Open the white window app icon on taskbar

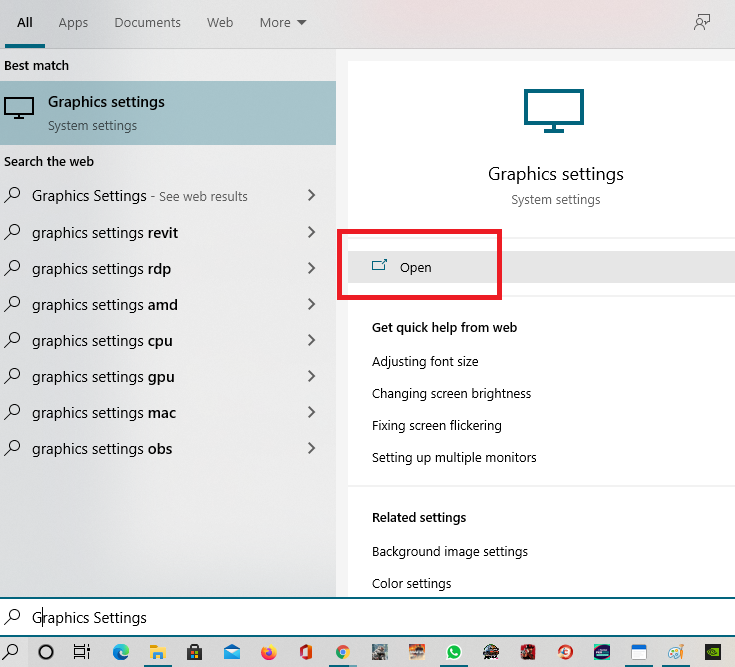tap(638, 652)
